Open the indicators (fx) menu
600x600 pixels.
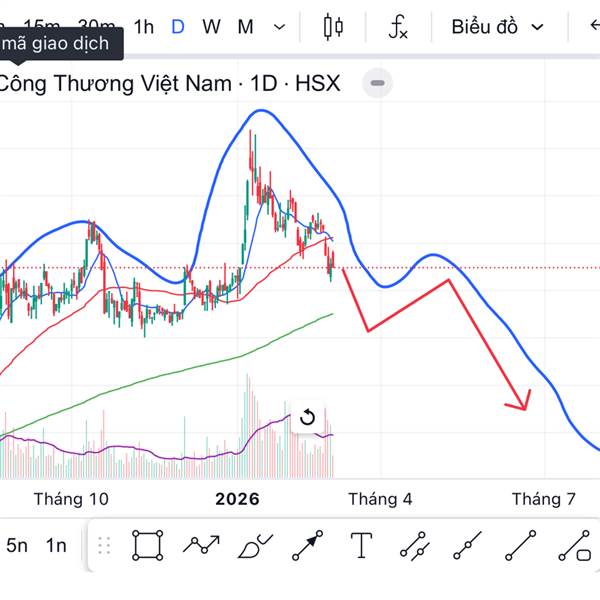(398, 27)
